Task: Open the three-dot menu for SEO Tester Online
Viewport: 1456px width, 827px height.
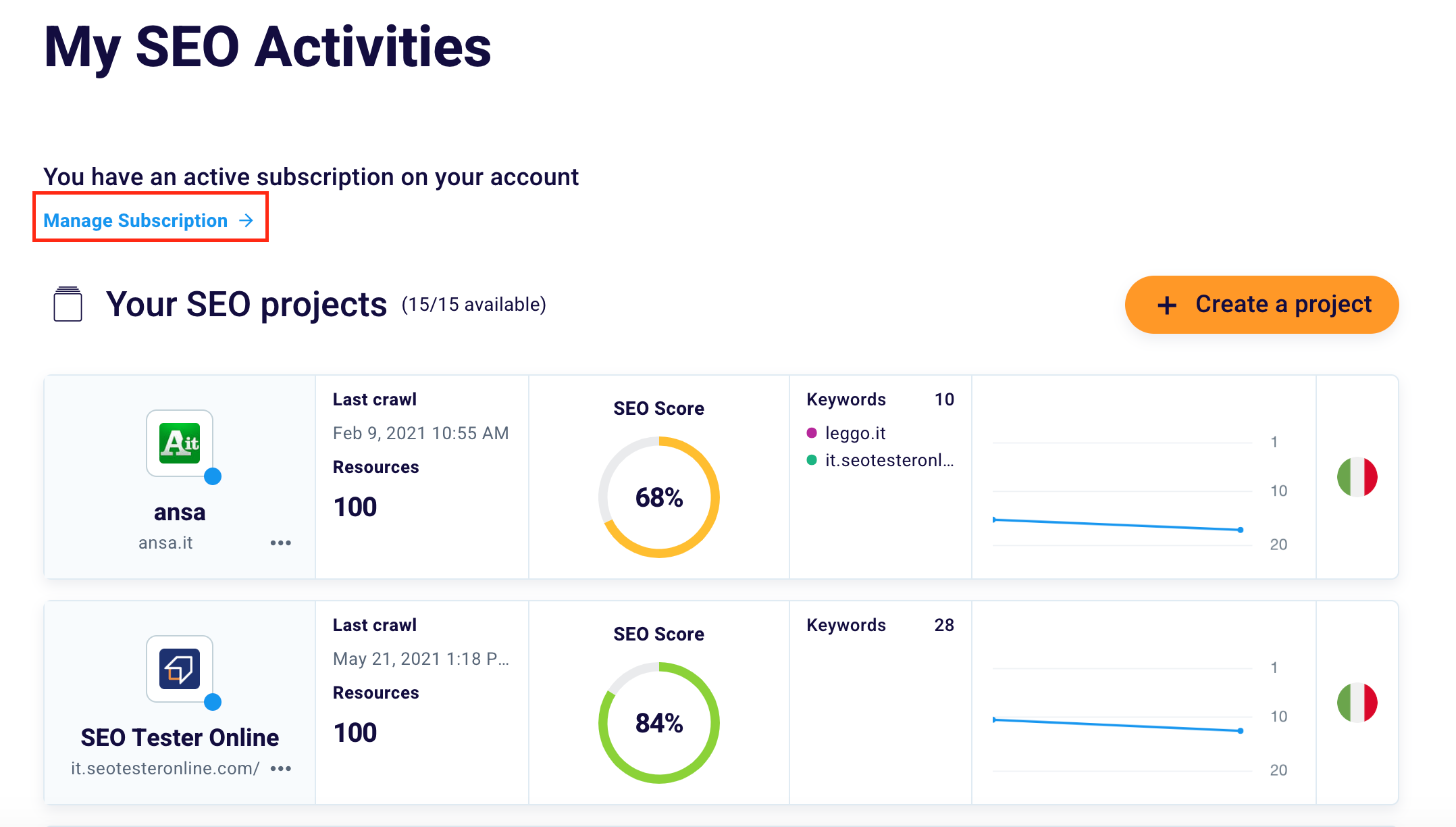Action: tap(280, 768)
